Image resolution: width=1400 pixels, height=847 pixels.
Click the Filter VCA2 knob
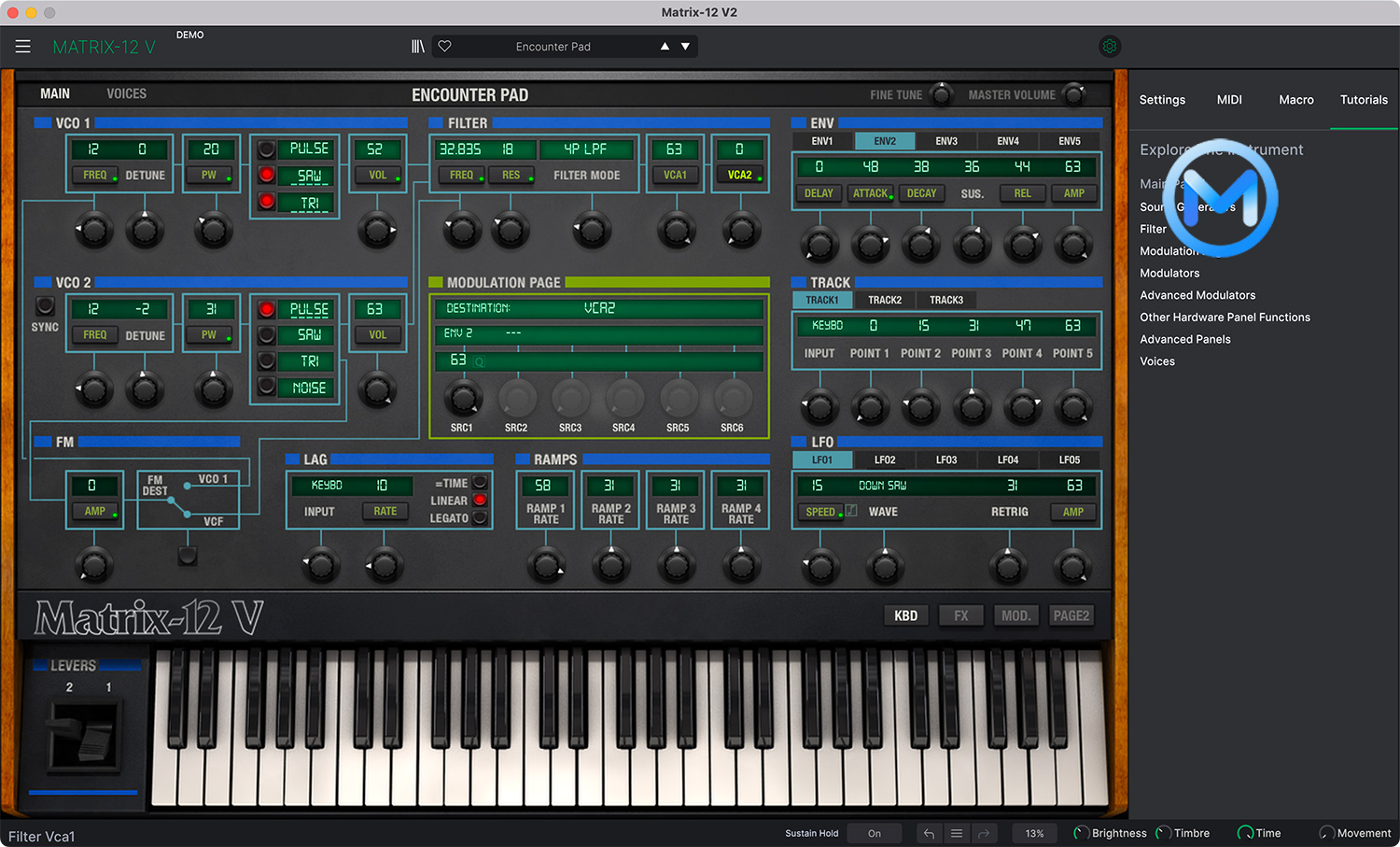(x=741, y=230)
